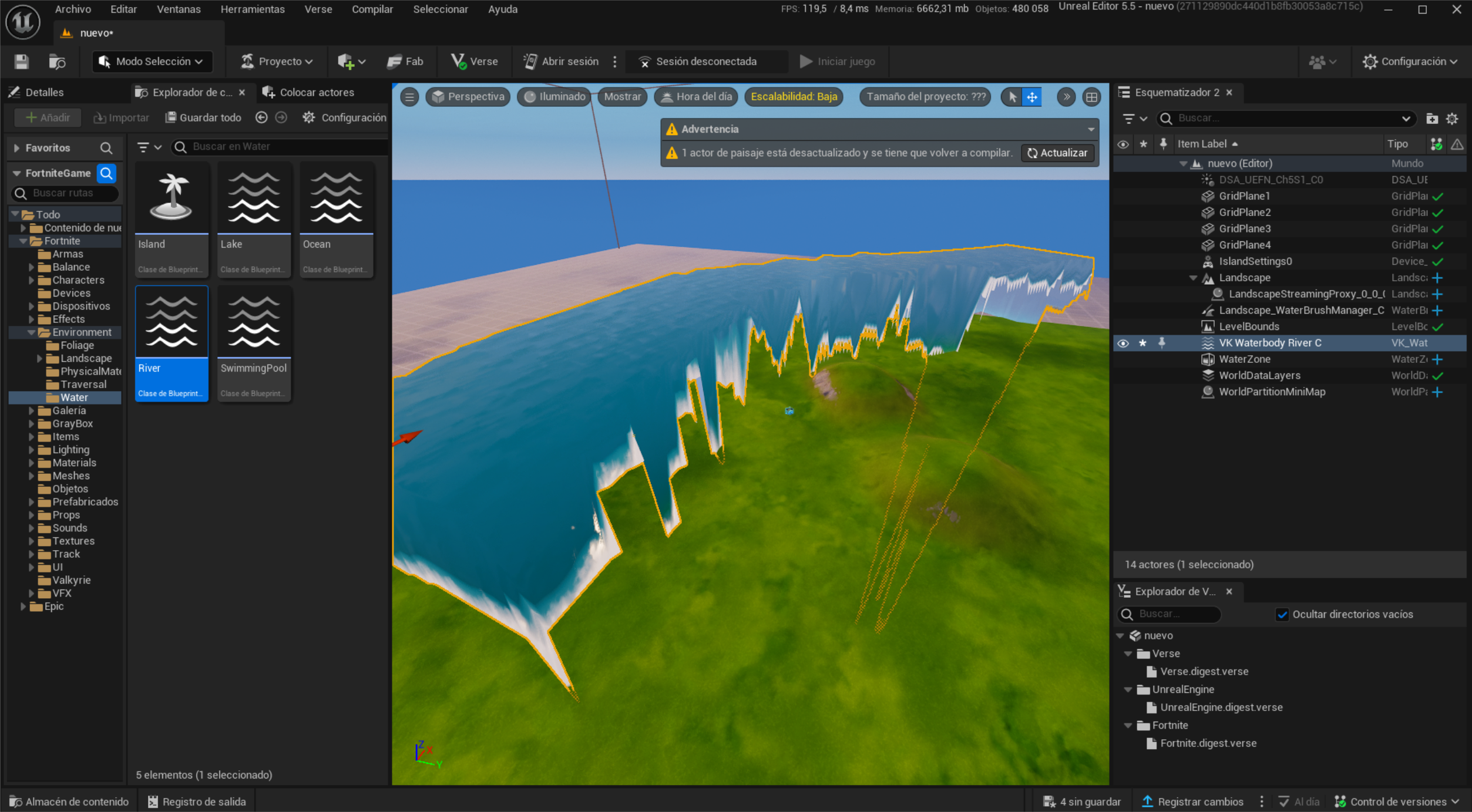This screenshot has width=1472, height=812.
Task: Click Registrar cambios
Action: 1192,801
